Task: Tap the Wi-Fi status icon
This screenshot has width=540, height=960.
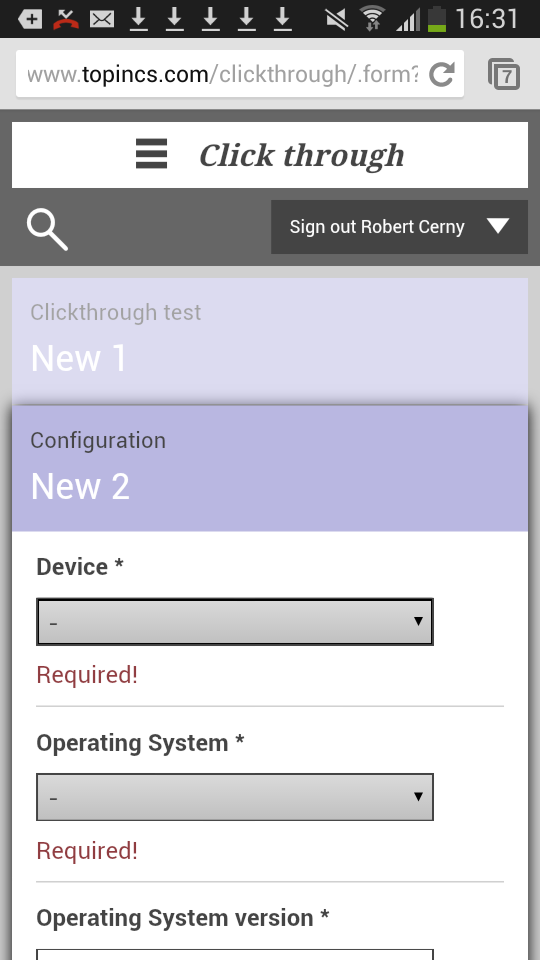Action: 372,18
